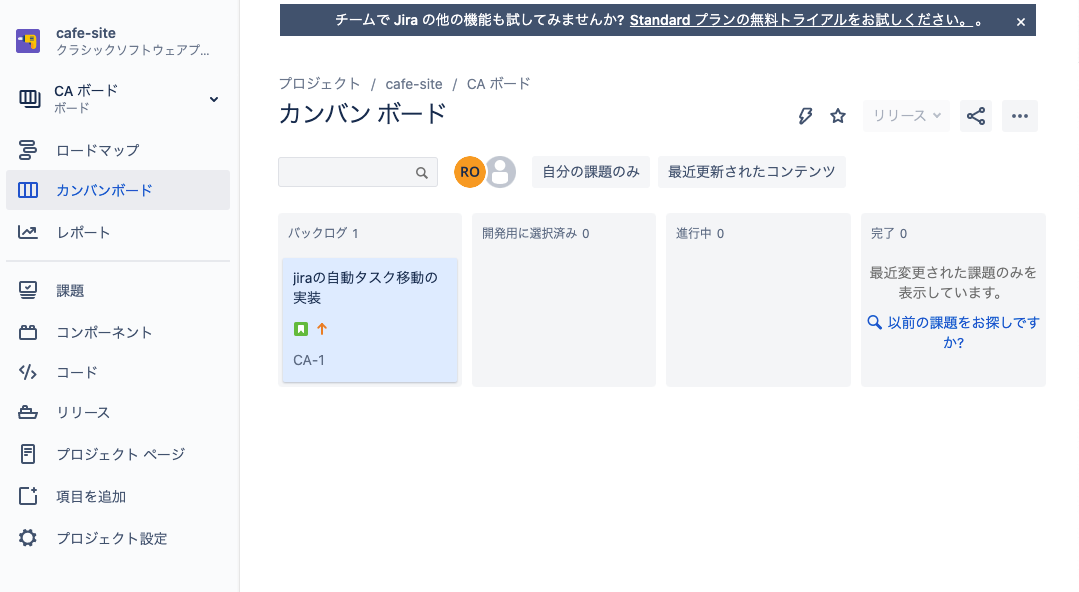Open the Standard プラン free trial link
The image size is (1079, 592).
pyautogui.click(x=800, y=19)
